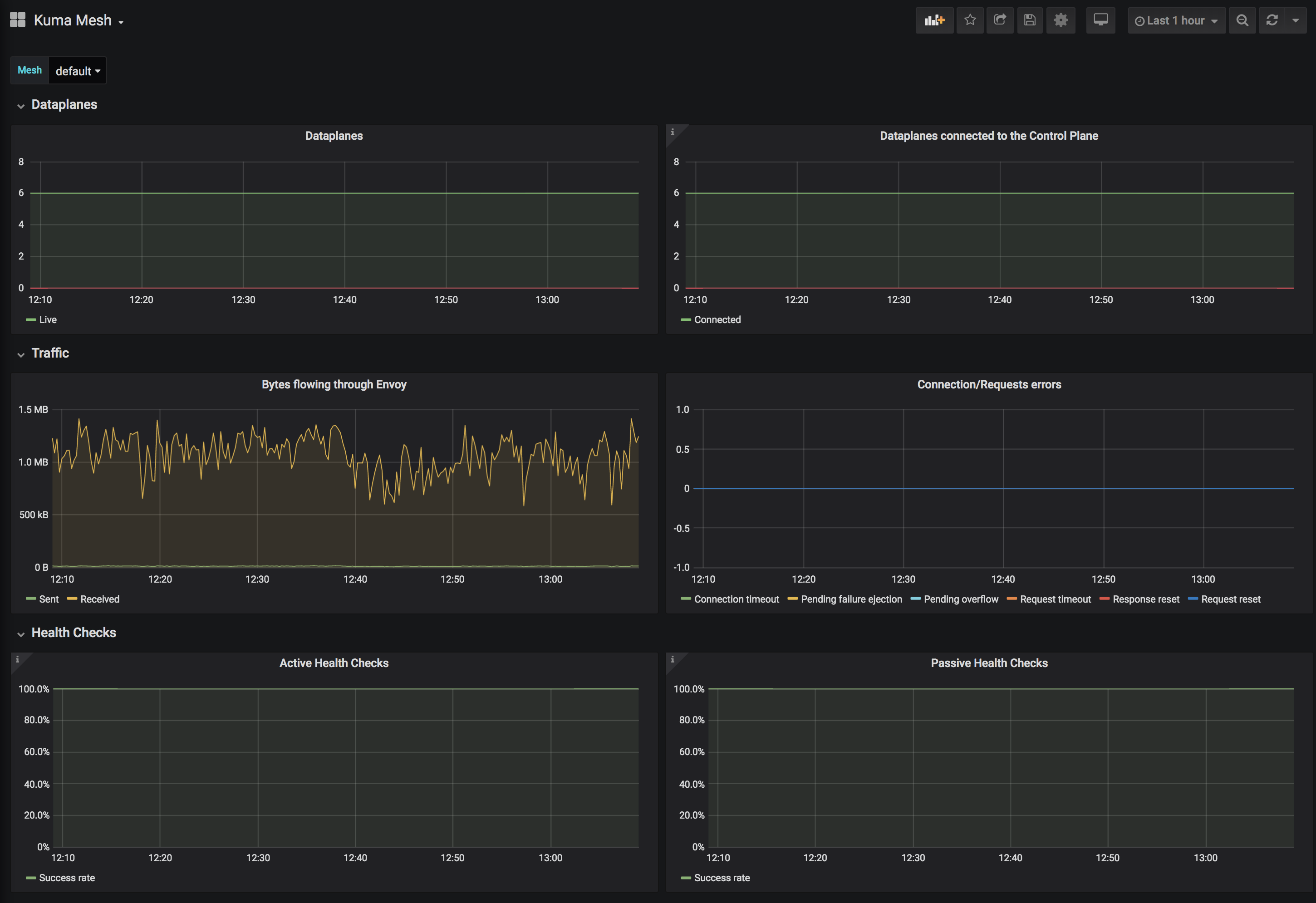1316x903 pixels.
Task: Open the dashboards grid icon
Action: click(18, 20)
